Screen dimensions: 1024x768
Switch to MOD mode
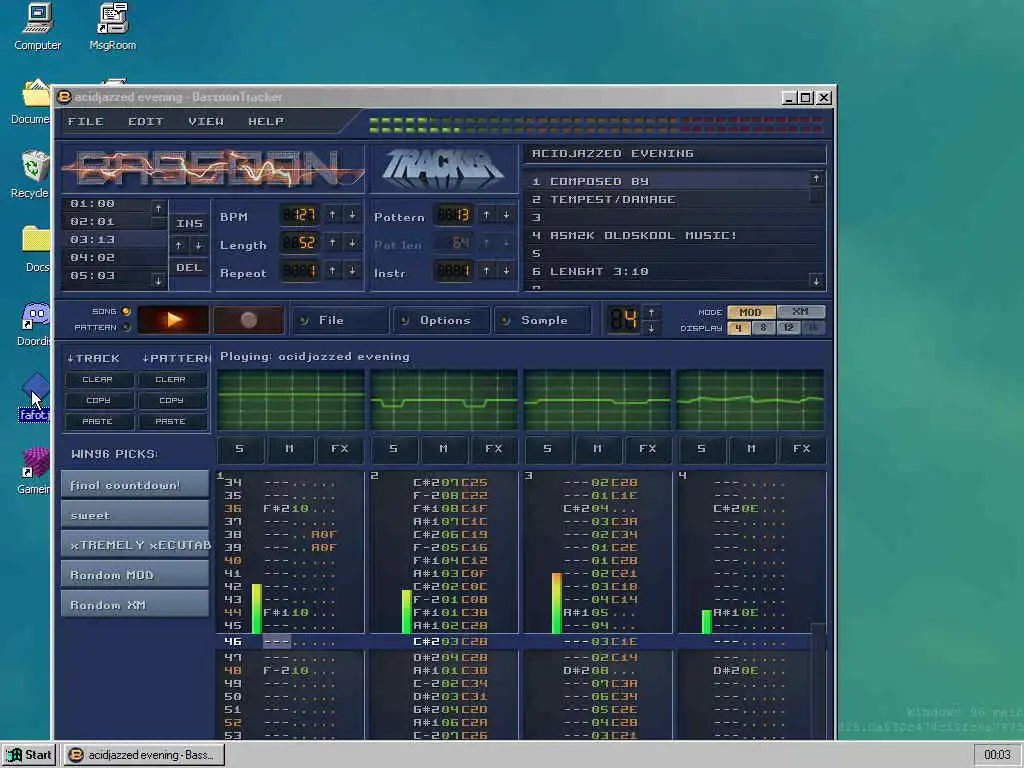(750, 312)
